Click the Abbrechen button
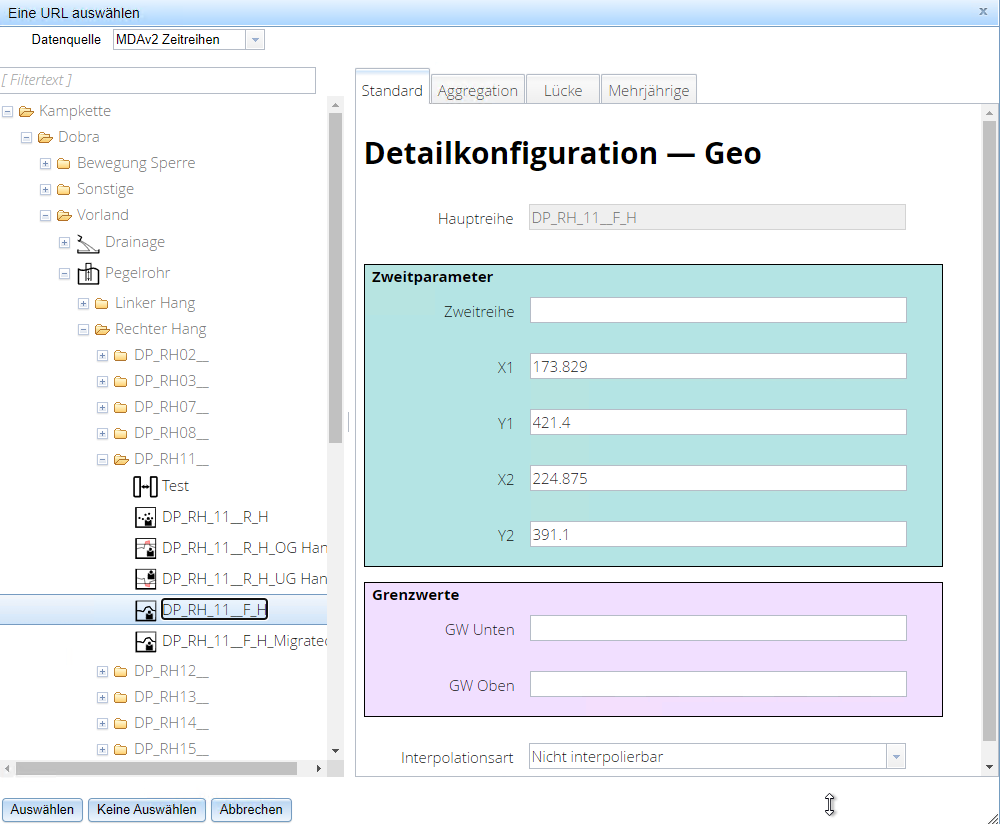Viewport: 1000px width, 824px height. point(251,809)
